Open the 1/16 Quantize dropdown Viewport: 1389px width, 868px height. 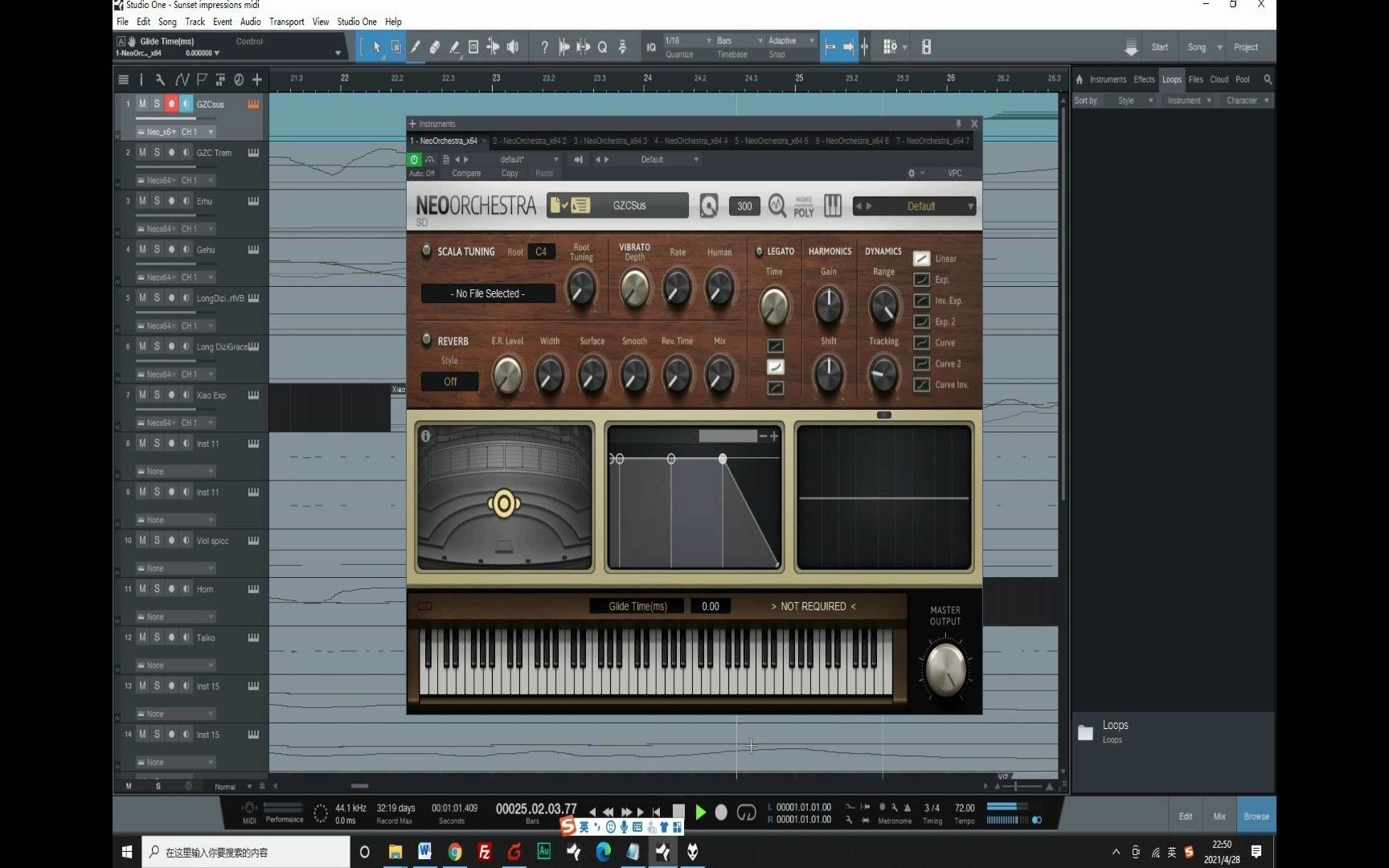point(688,41)
